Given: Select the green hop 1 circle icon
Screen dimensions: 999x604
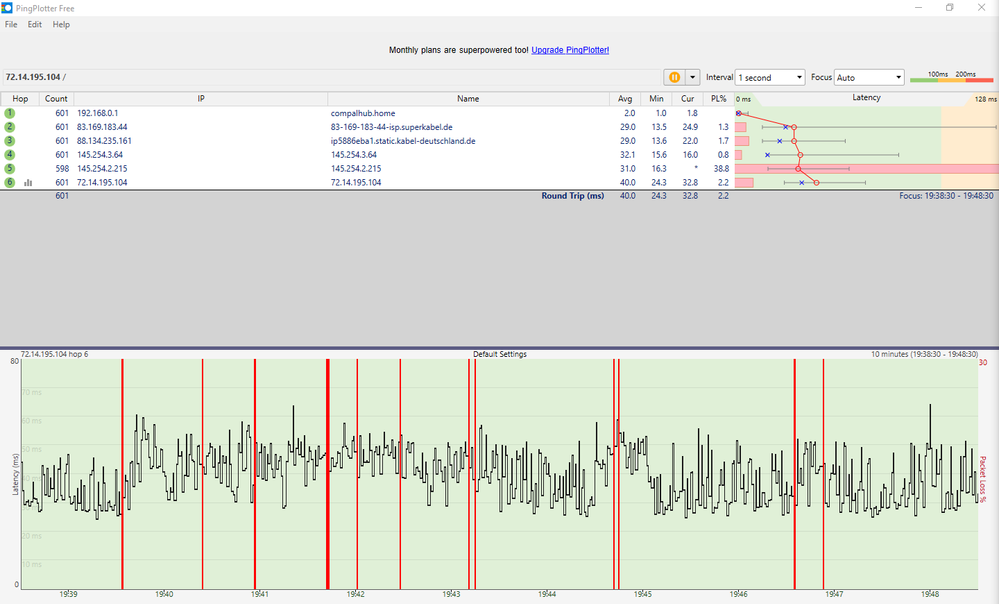Looking at the screenshot, I should (x=10, y=113).
